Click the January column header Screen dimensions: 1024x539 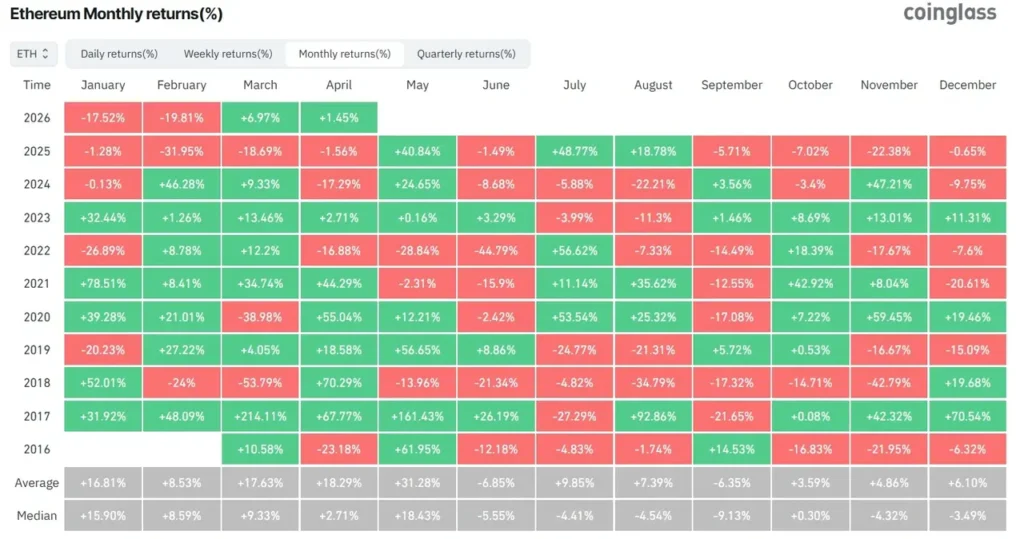102,85
